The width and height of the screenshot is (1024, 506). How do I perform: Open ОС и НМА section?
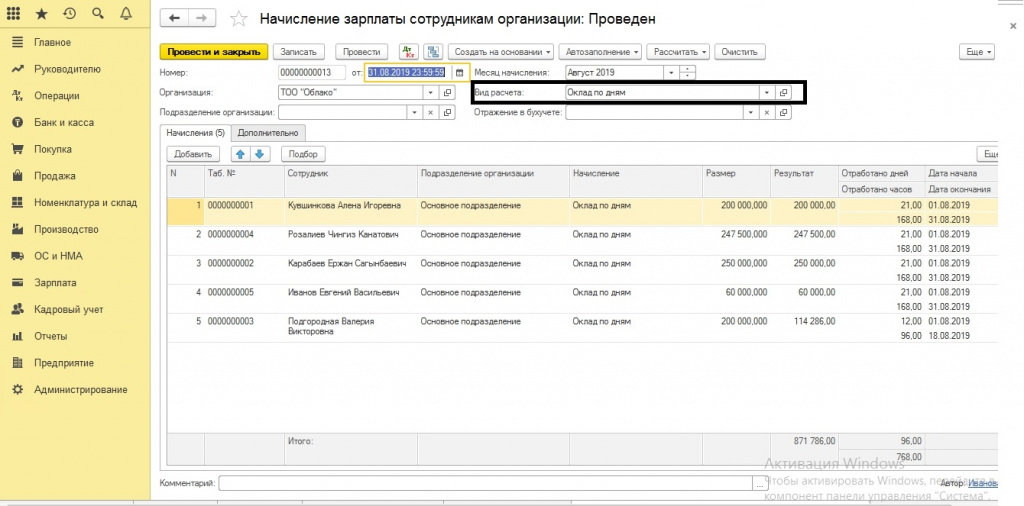coord(58,256)
